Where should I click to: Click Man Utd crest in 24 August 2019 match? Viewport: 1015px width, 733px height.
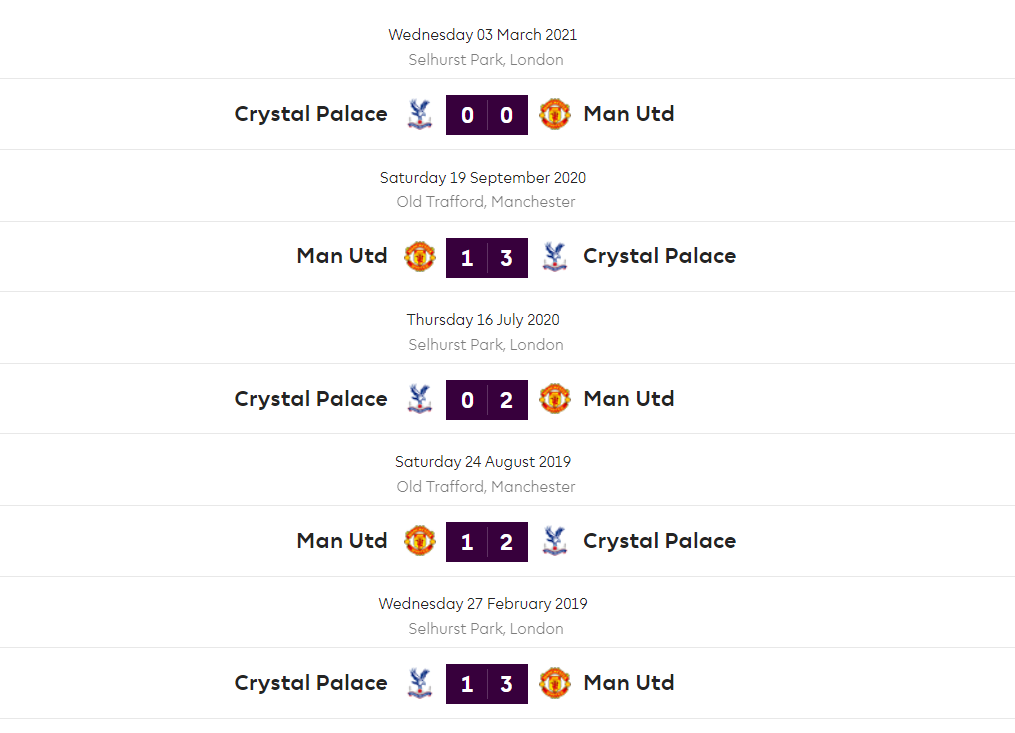tap(420, 541)
